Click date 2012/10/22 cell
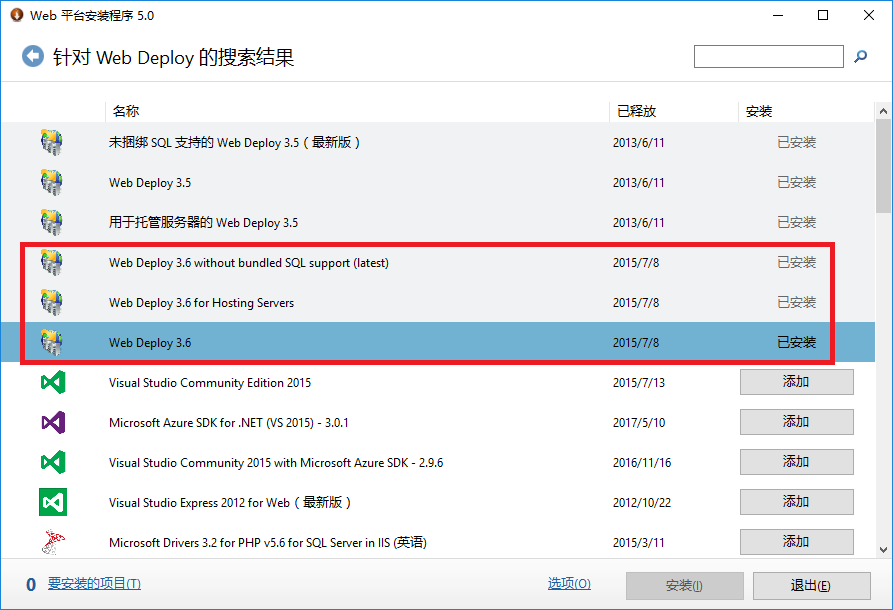This screenshot has height=610, width=893. [x=642, y=502]
